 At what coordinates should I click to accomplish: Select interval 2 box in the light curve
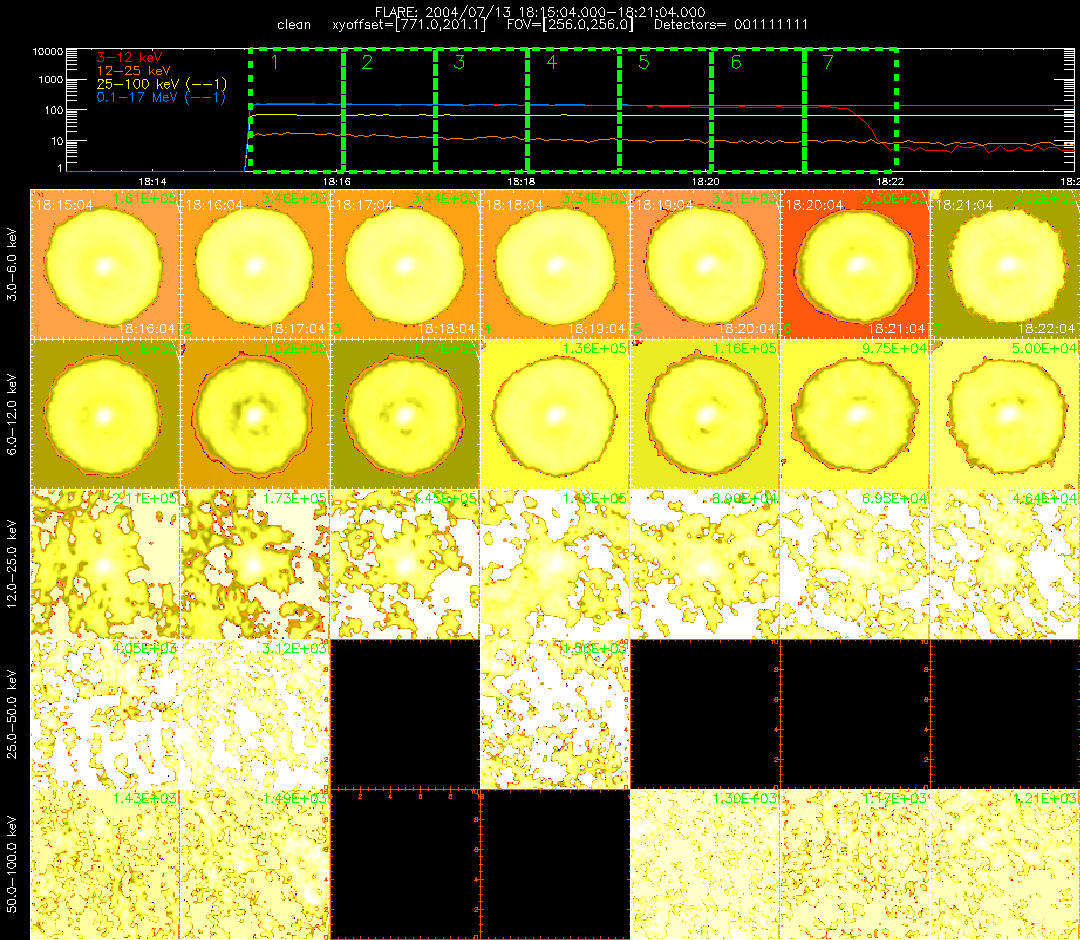(389, 110)
